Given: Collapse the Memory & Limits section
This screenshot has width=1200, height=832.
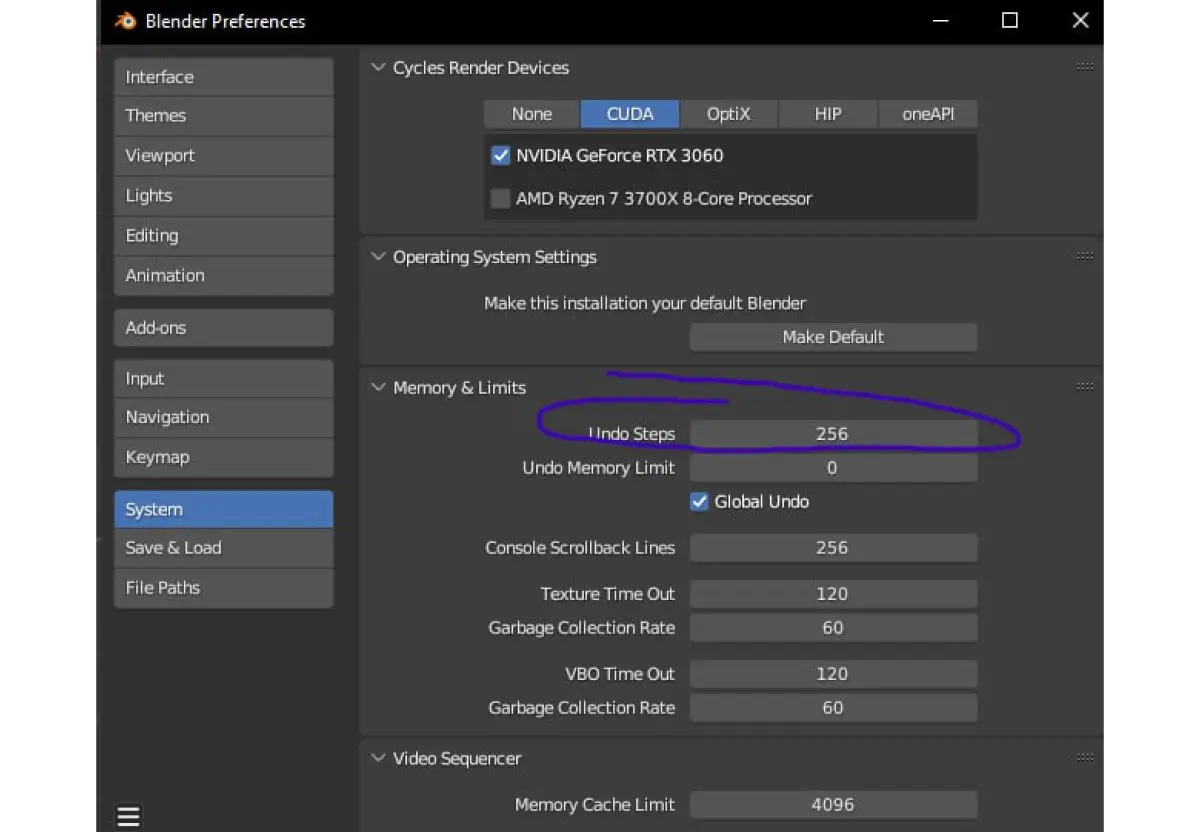Looking at the screenshot, I should (378, 388).
